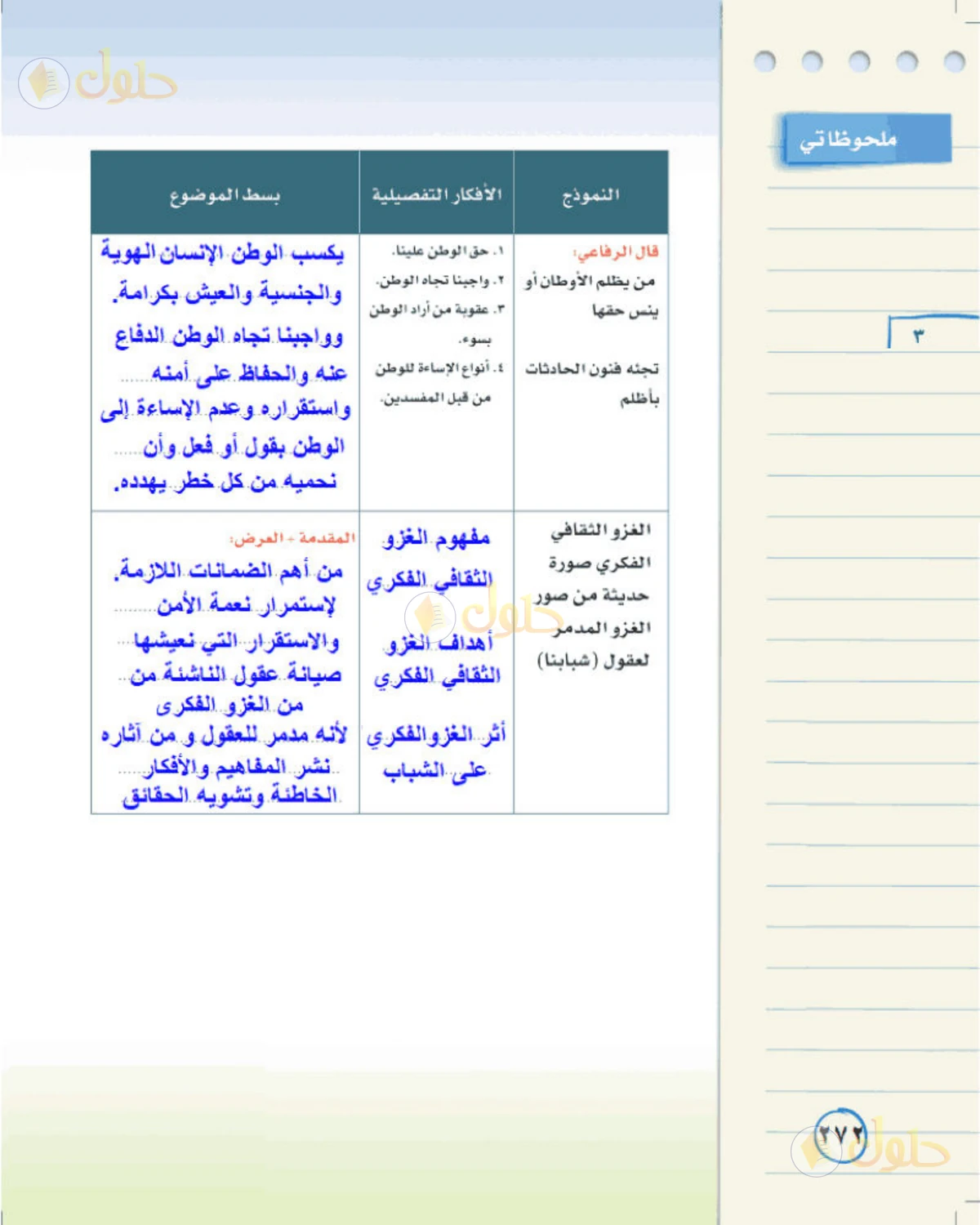
Task: Click item '١. حق الوطن علينا.'
Action: click(448, 251)
